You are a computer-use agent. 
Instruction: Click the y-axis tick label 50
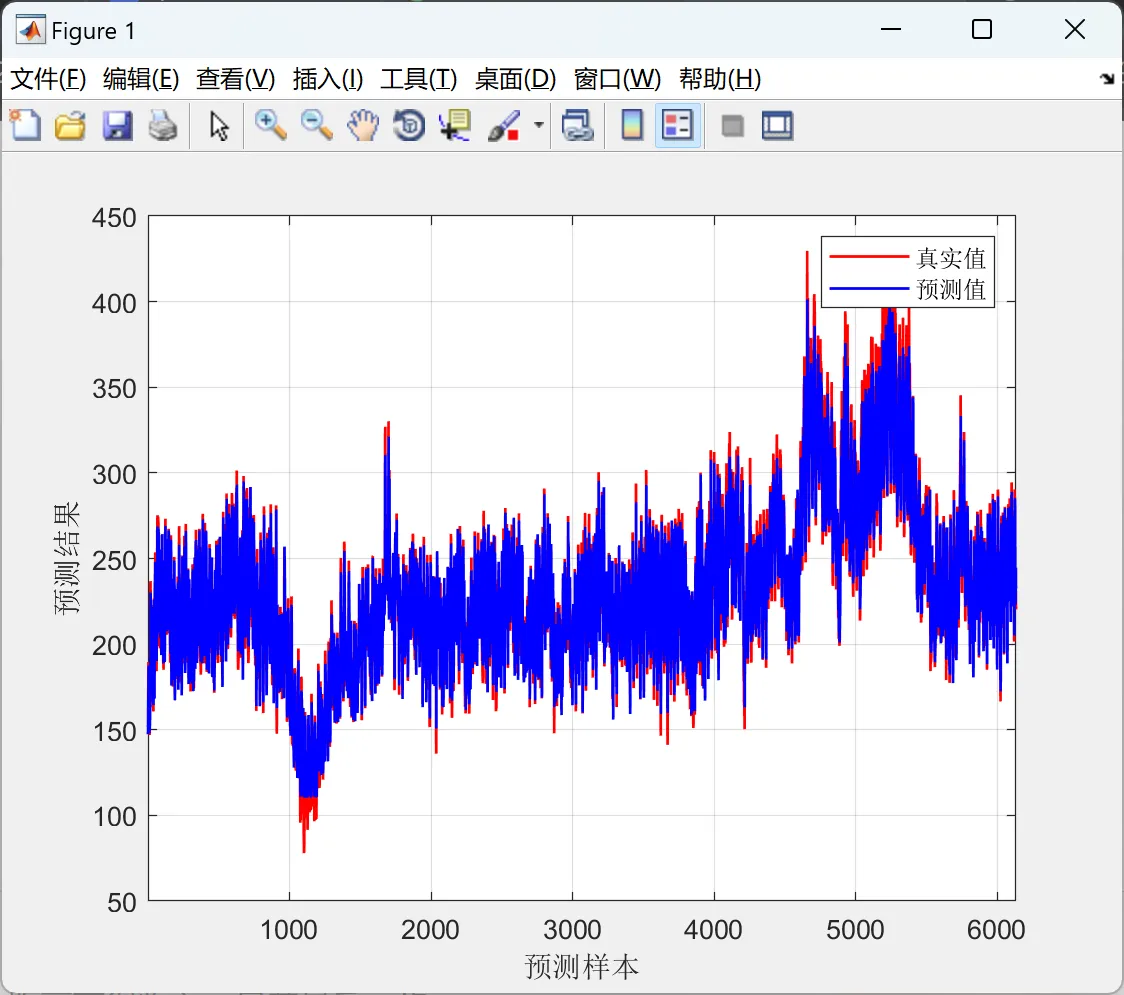pyautogui.click(x=122, y=902)
